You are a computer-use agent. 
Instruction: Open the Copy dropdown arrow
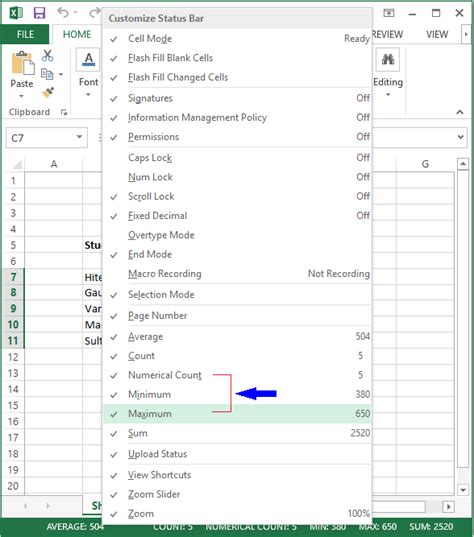coord(61,74)
